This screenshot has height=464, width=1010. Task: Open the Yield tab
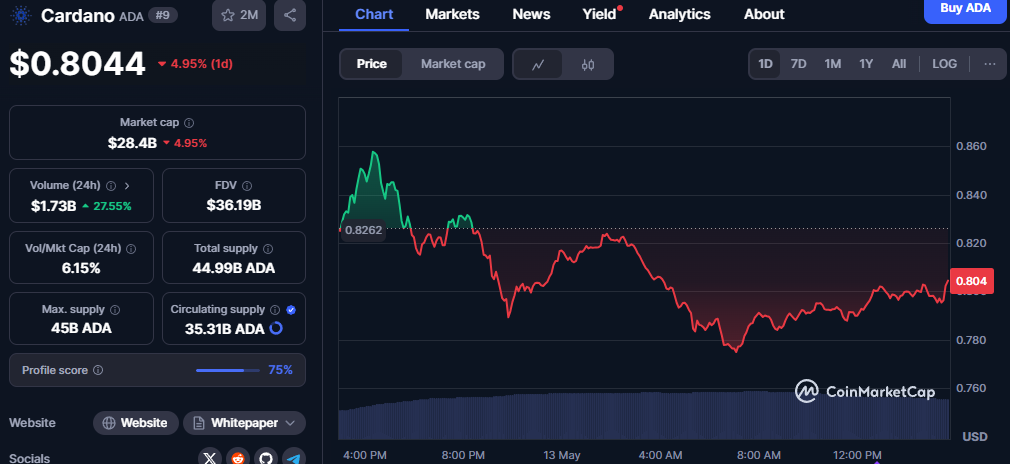click(x=600, y=14)
